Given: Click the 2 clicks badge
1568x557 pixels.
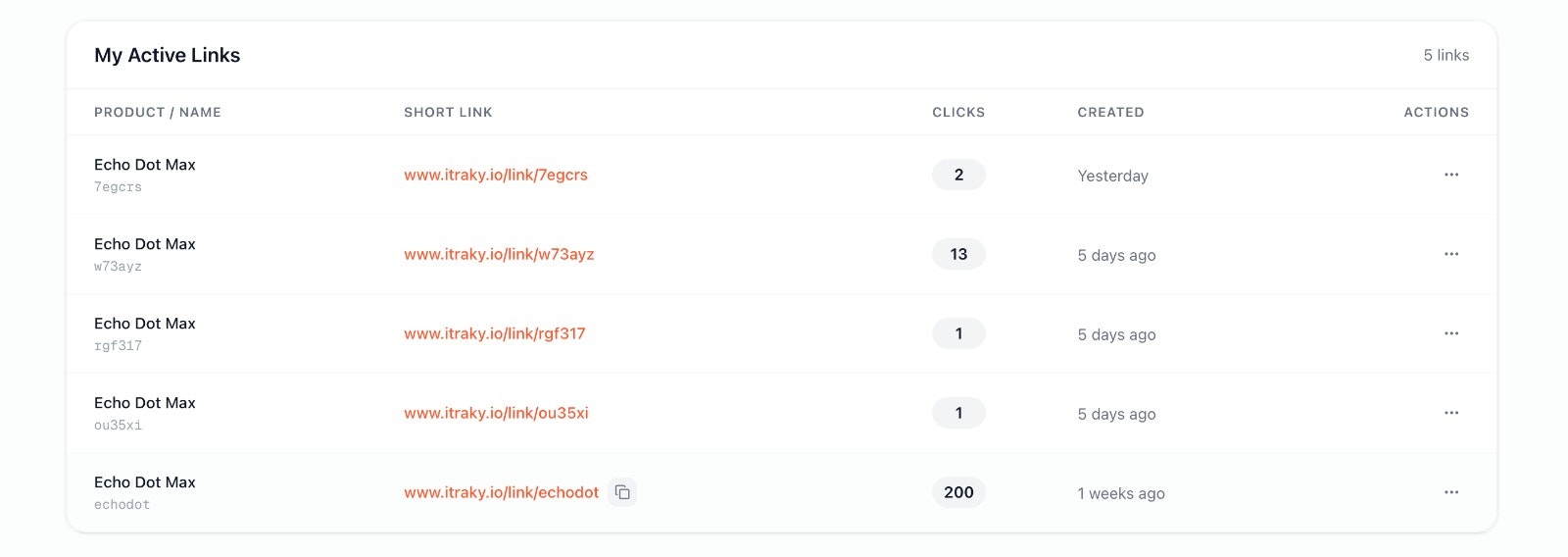Looking at the screenshot, I should (958, 175).
